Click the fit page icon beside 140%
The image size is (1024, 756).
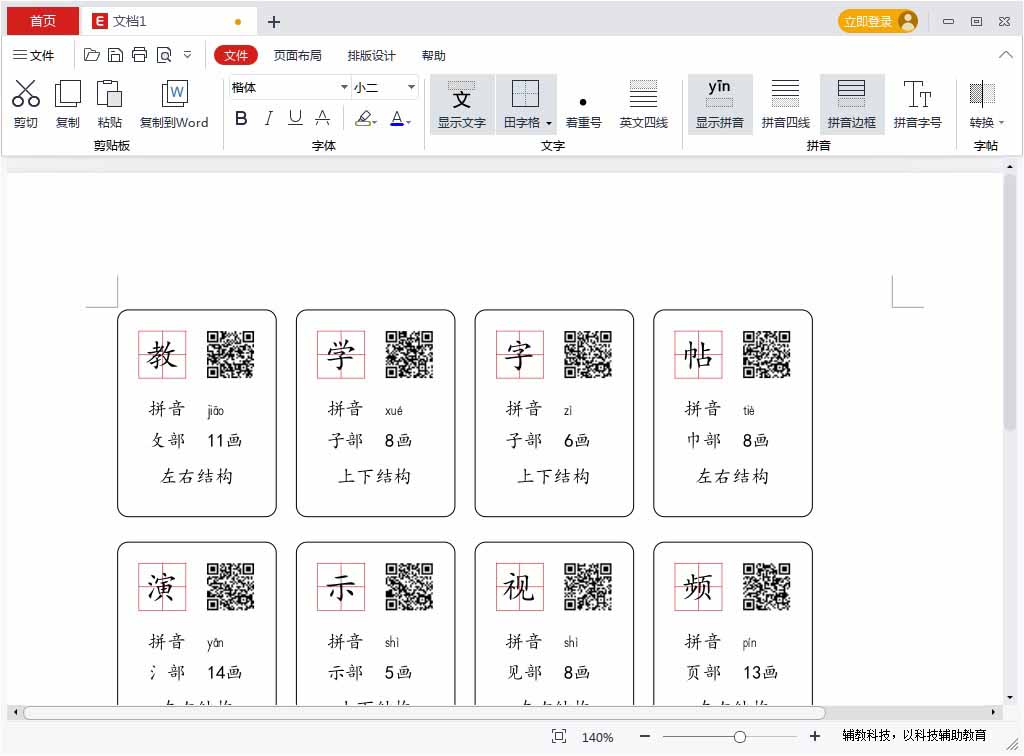tap(559, 736)
